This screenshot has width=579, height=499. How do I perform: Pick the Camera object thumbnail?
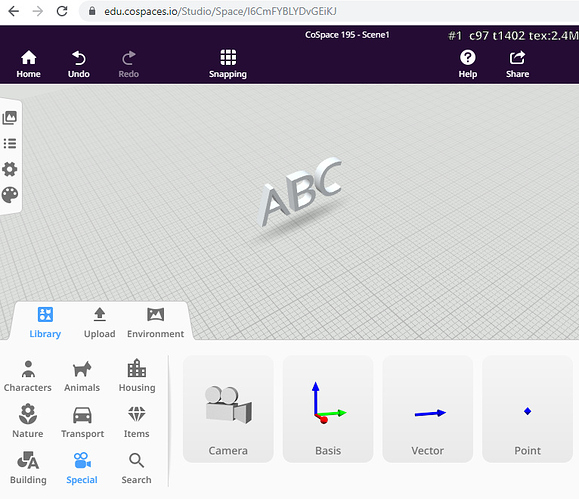(228, 409)
